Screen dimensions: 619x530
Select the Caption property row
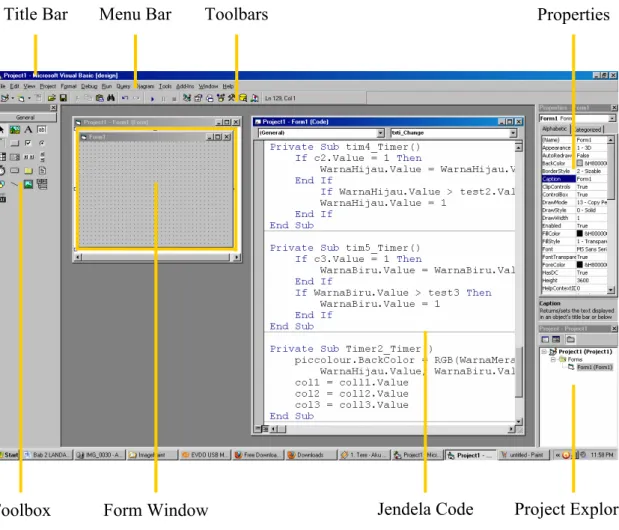pyautogui.click(x=574, y=179)
